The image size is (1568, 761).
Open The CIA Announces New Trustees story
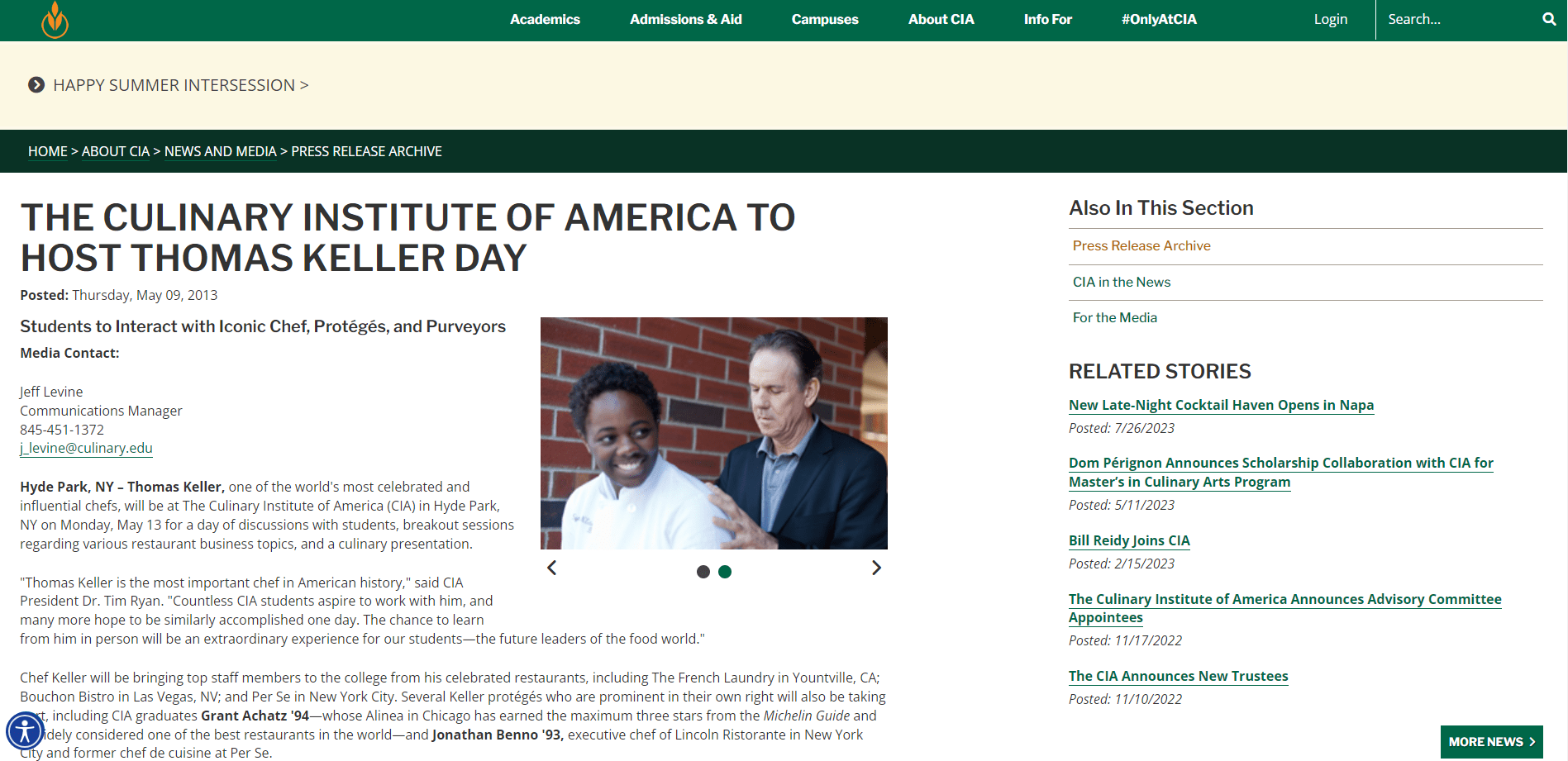coord(1178,676)
